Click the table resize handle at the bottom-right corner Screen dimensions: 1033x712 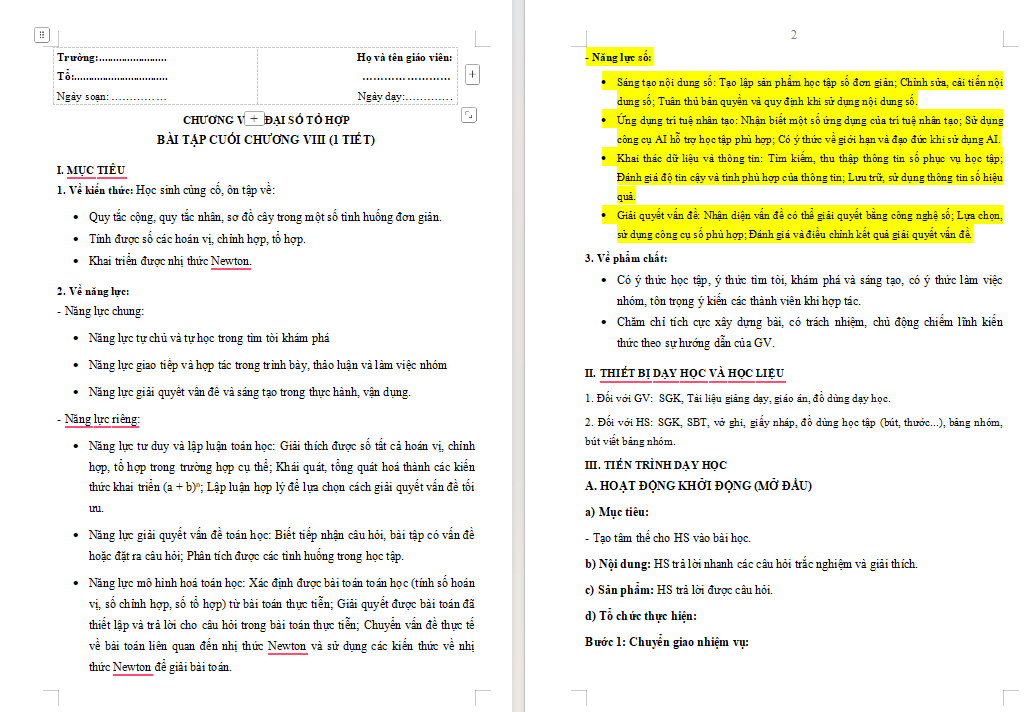click(468, 115)
